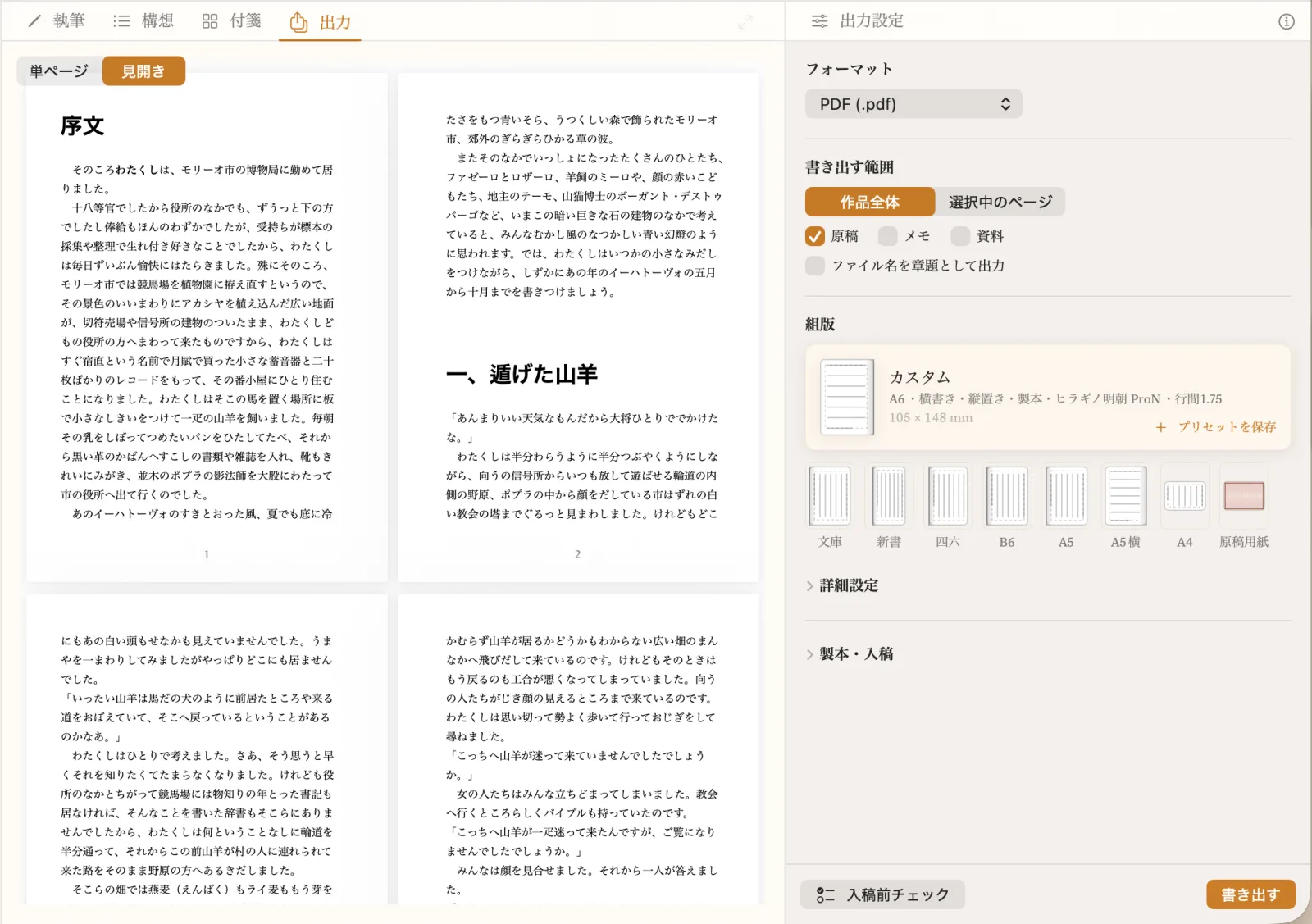1312x924 pixels.
Task: Open the 付箋 tab
Action: [x=232, y=21]
